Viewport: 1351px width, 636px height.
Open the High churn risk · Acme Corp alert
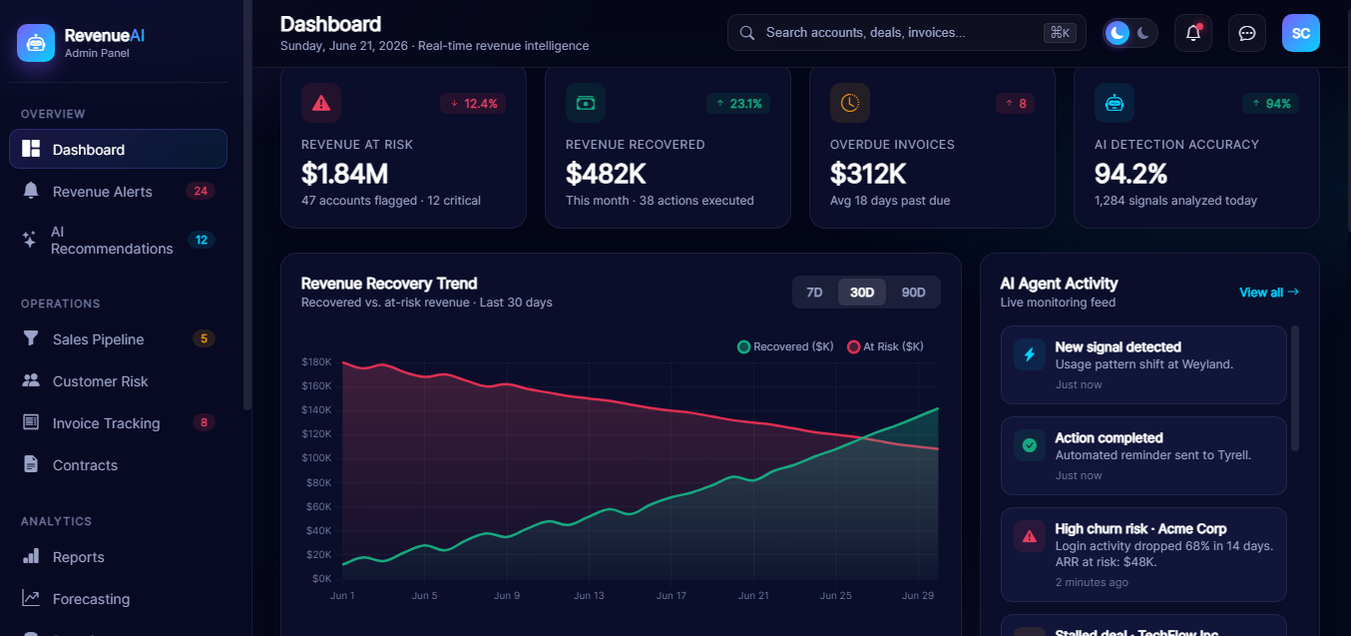[1143, 553]
